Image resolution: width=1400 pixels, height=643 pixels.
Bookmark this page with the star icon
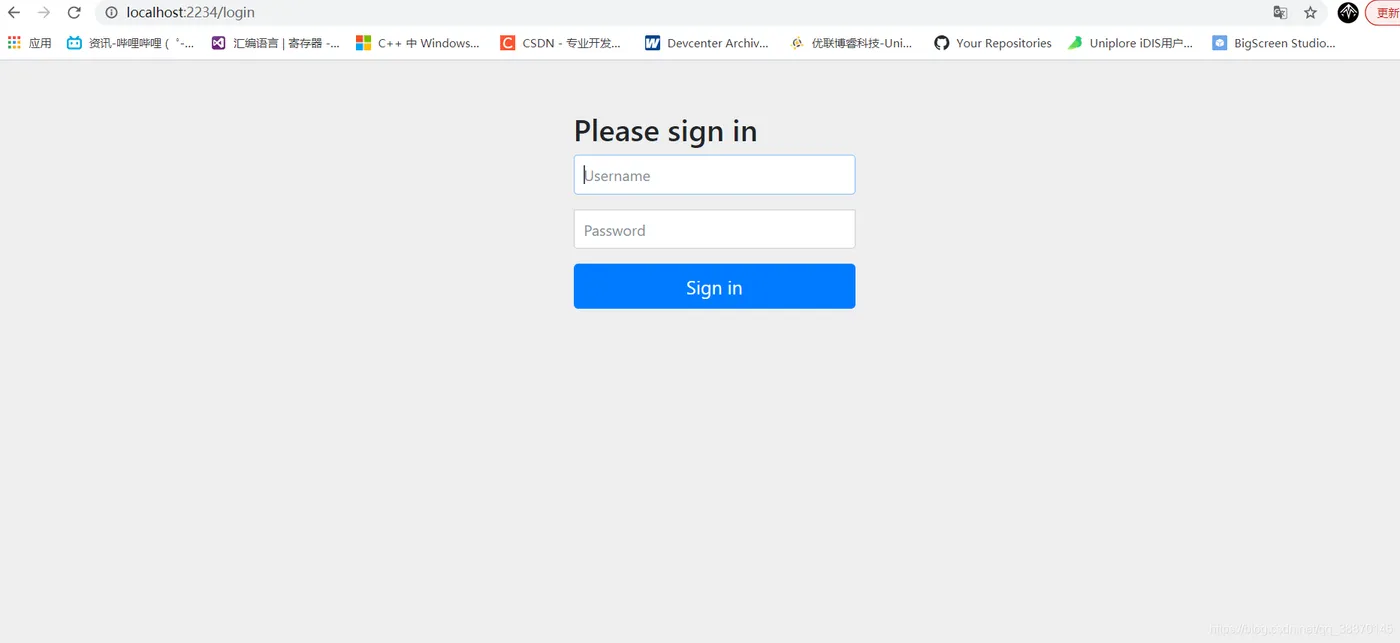point(1310,12)
